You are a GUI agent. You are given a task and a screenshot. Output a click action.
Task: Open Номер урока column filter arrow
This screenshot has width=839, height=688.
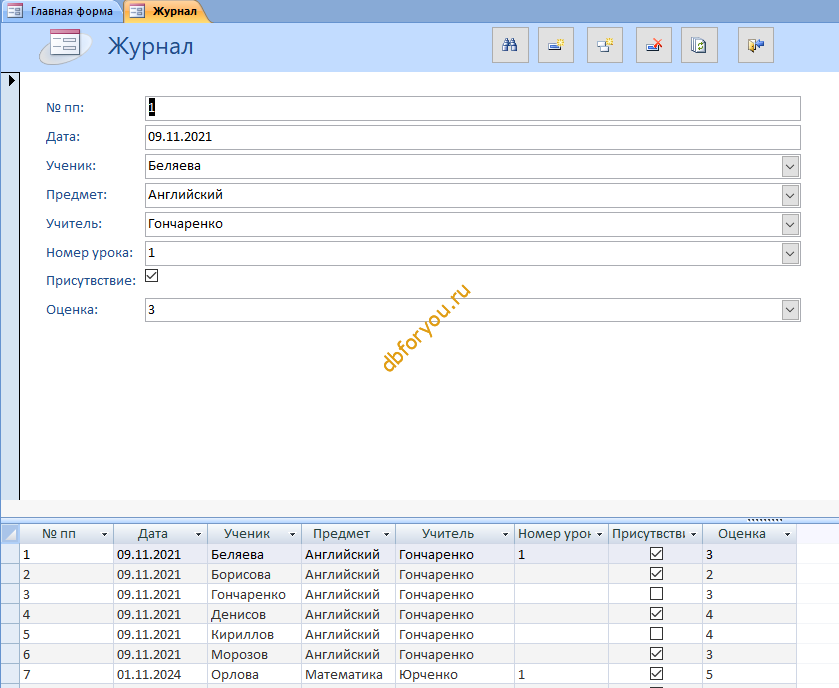(599, 534)
